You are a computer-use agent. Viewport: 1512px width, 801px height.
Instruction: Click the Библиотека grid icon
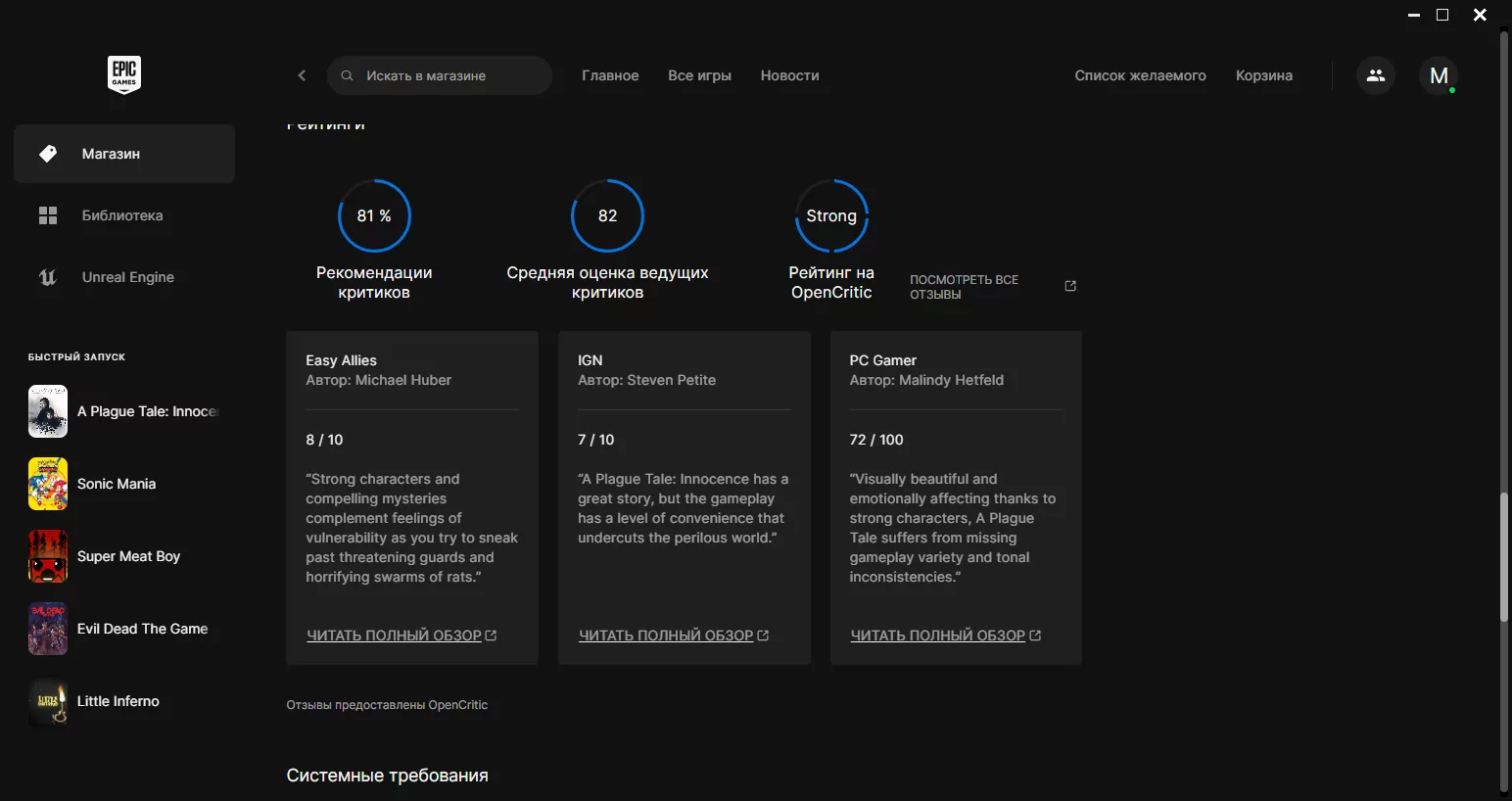(48, 215)
